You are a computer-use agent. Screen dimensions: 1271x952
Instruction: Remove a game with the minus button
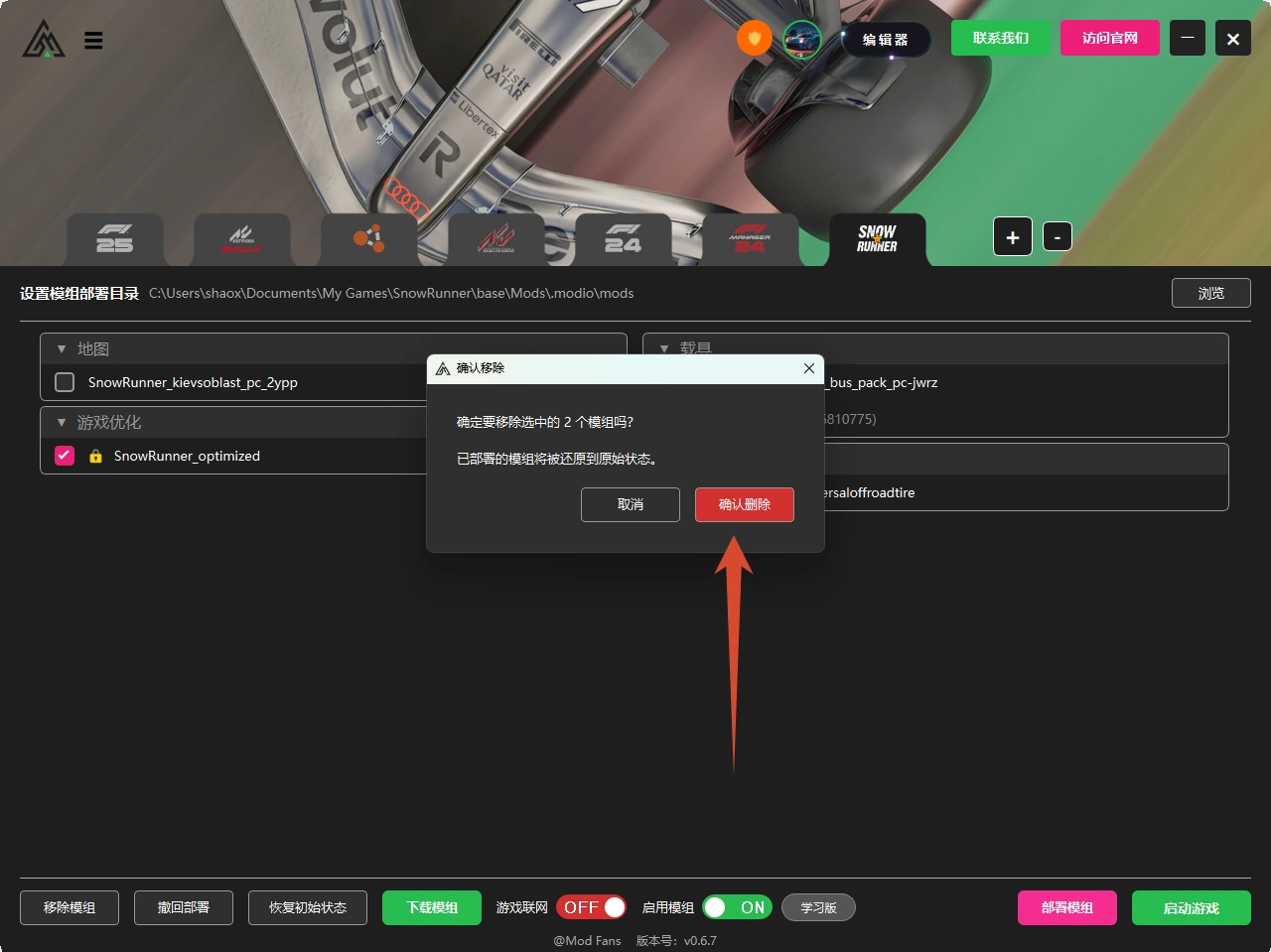1058,237
